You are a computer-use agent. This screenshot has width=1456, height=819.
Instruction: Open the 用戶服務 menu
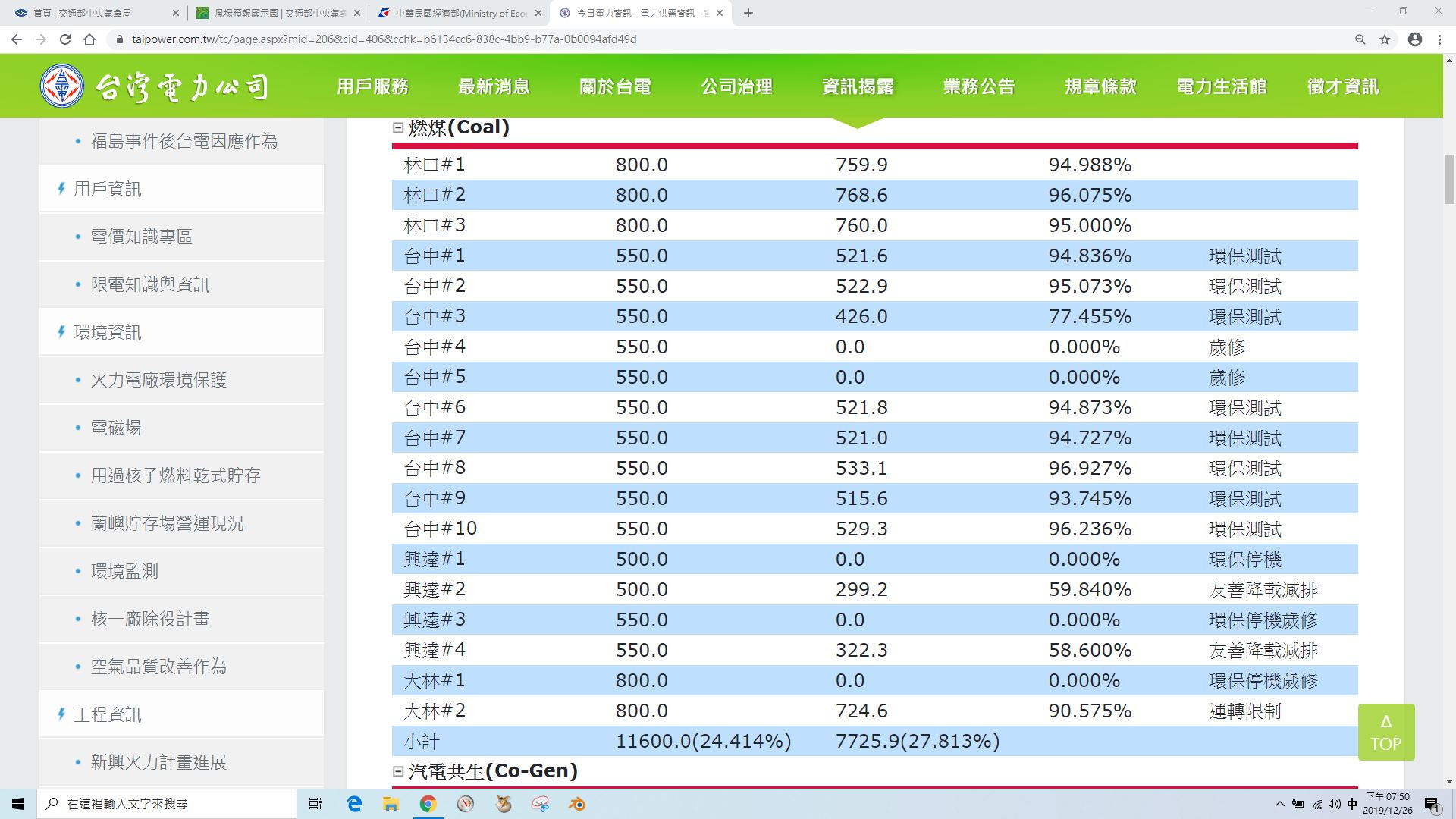tap(372, 86)
